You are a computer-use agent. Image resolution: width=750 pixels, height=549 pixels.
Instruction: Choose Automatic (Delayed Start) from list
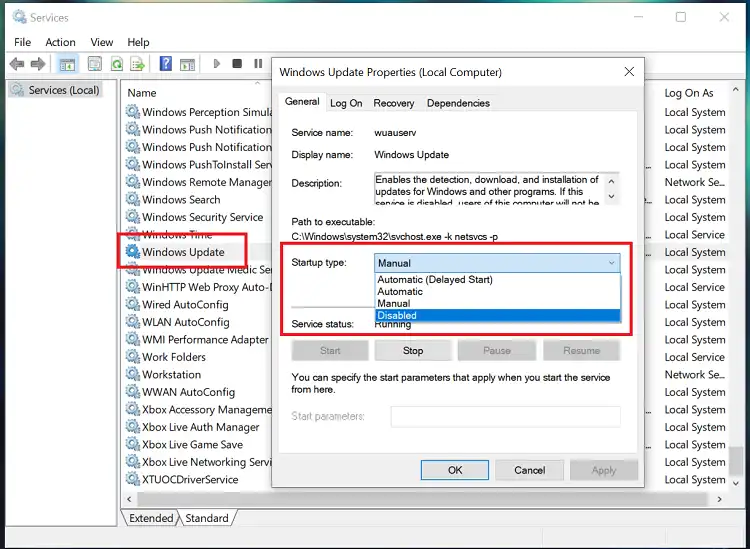pos(435,279)
